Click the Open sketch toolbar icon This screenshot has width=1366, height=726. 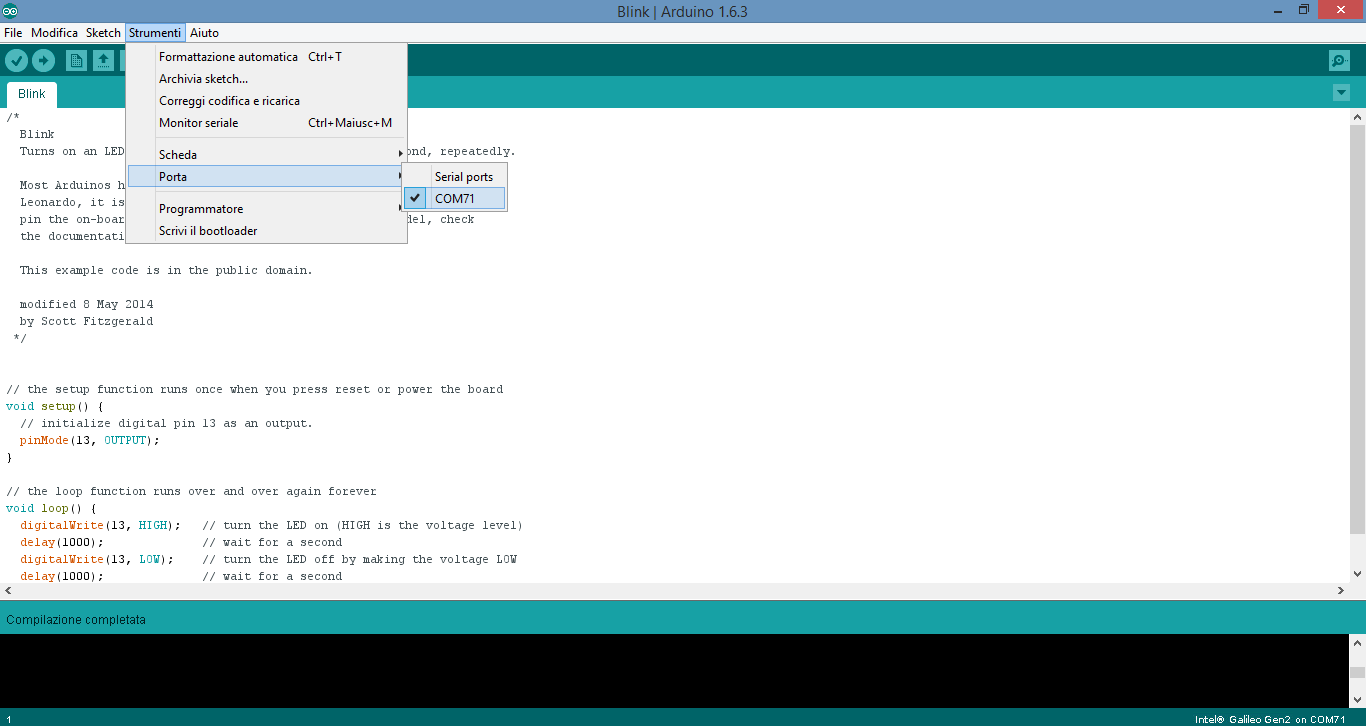103,61
